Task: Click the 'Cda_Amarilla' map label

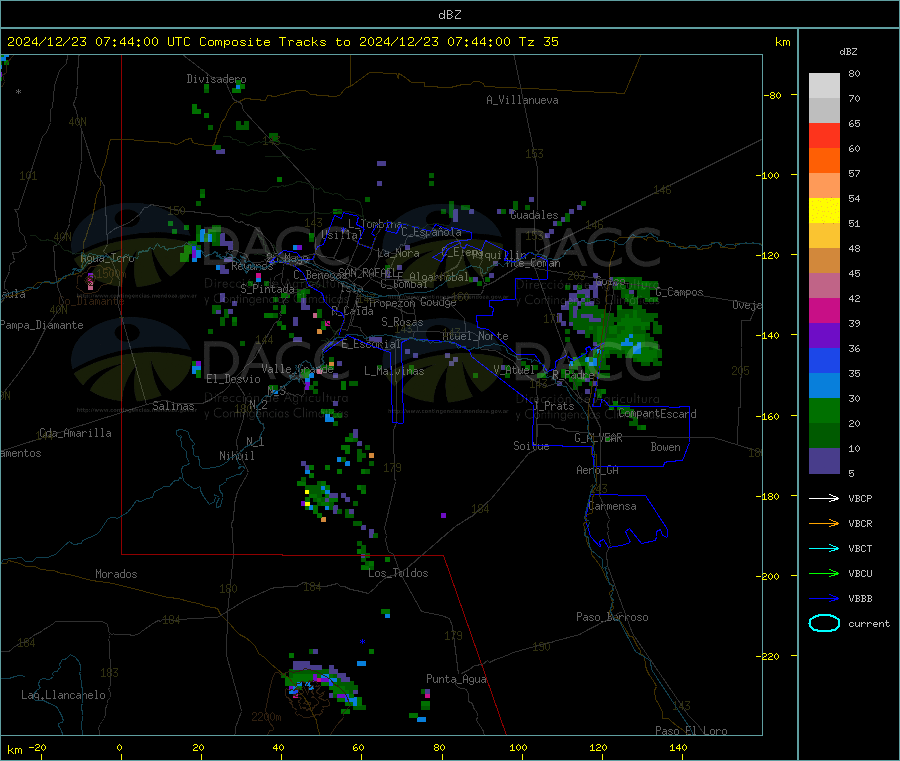Action: [75, 433]
